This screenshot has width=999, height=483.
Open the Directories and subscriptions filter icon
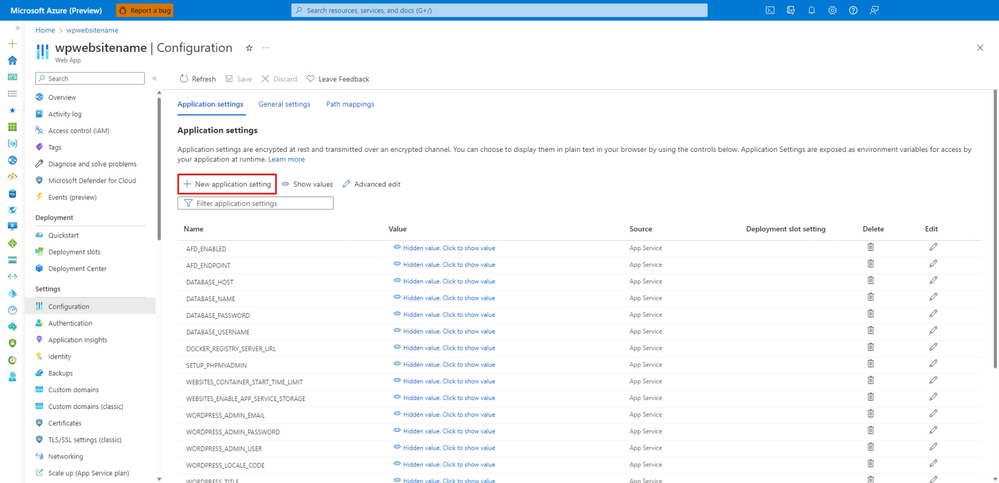point(791,10)
